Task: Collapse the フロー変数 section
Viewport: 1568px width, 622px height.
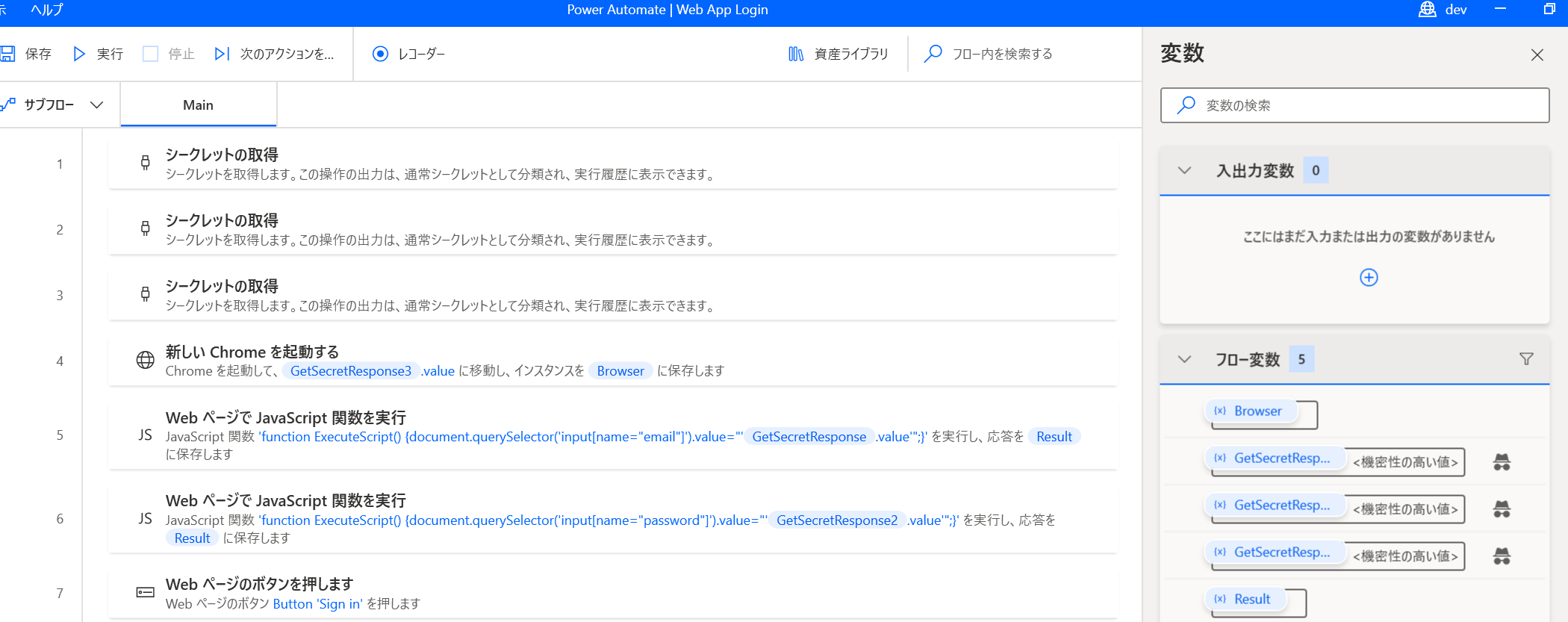Action: [1184, 359]
